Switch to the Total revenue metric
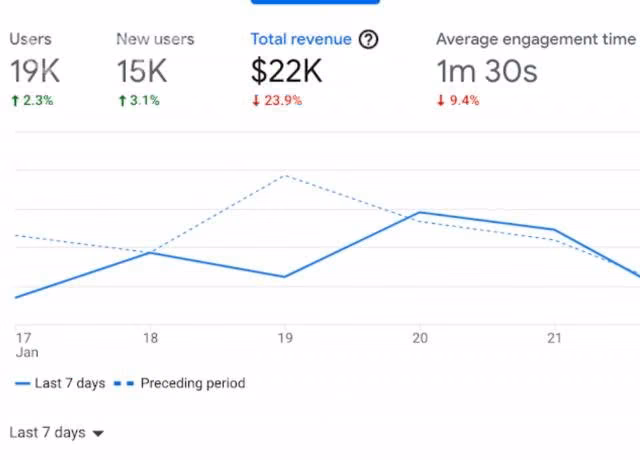The height and width of the screenshot is (460, 640). pyautogui.click(x=301, y=39)
